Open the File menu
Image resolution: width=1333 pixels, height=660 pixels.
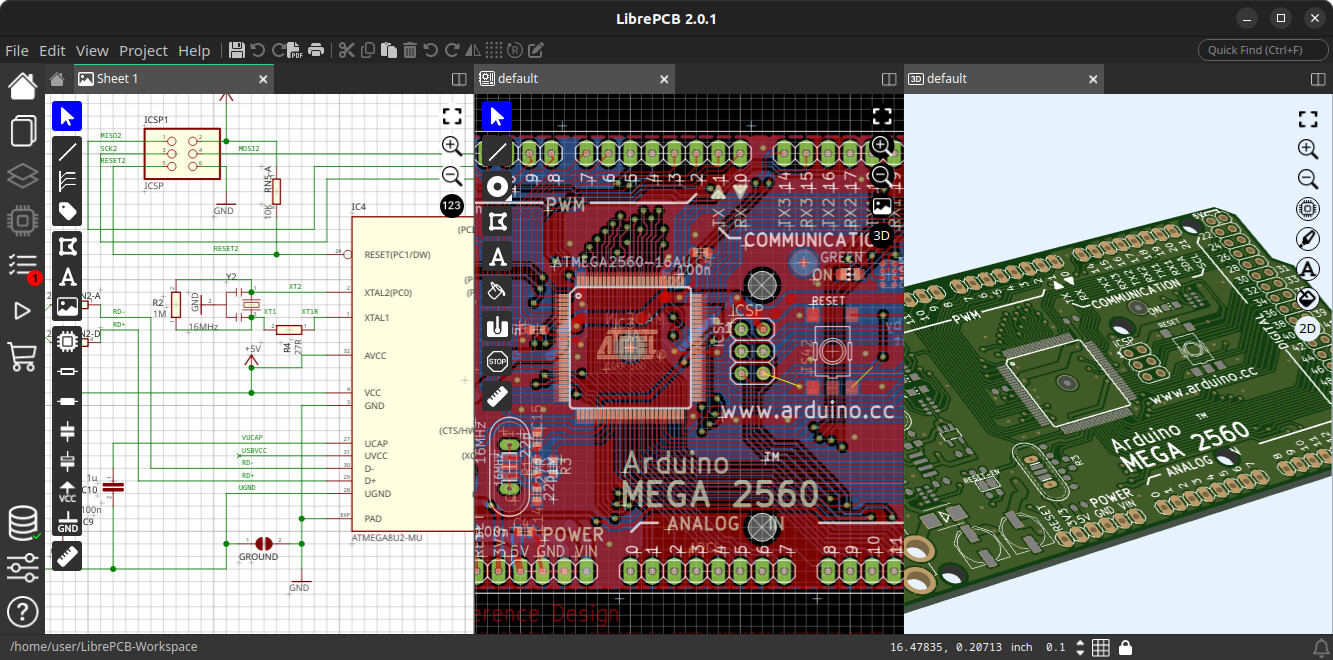tap(17, 51)
